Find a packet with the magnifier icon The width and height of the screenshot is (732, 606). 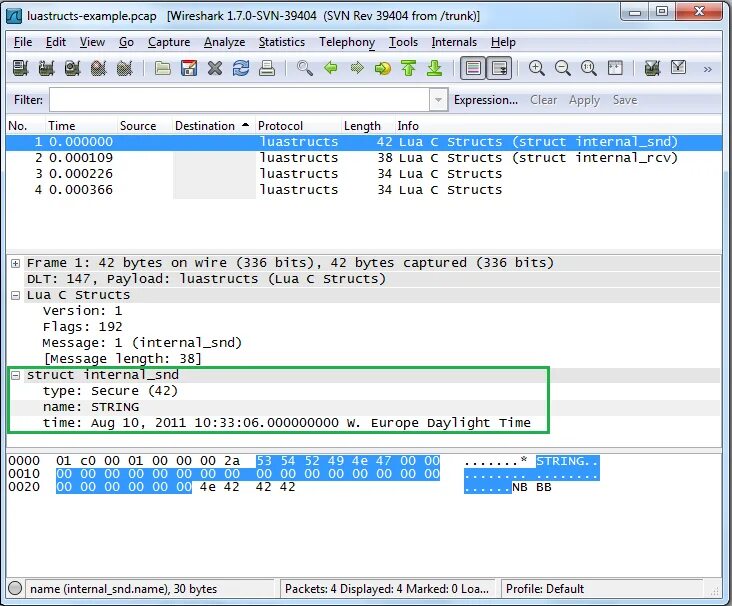pos(304,68)
